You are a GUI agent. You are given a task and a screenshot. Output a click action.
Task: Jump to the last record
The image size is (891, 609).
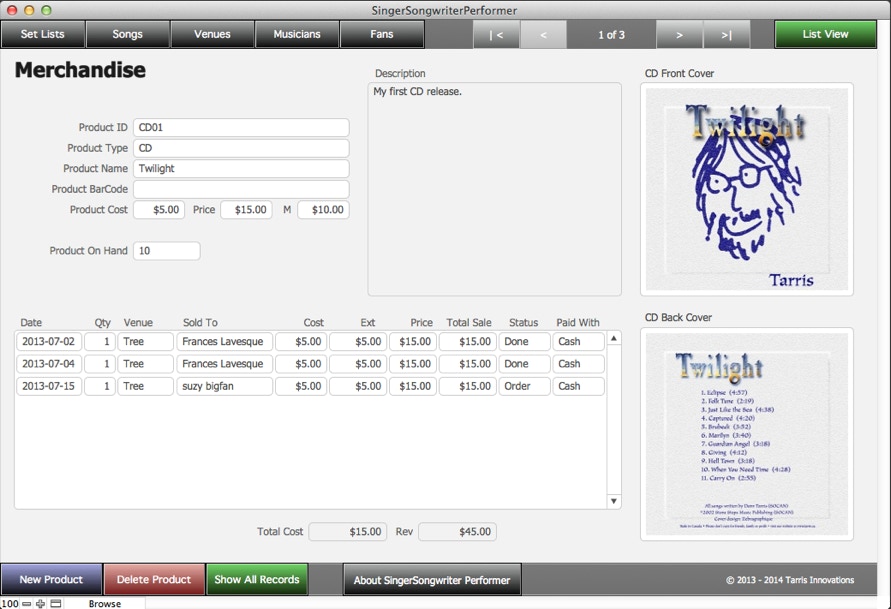click(726, 34)
